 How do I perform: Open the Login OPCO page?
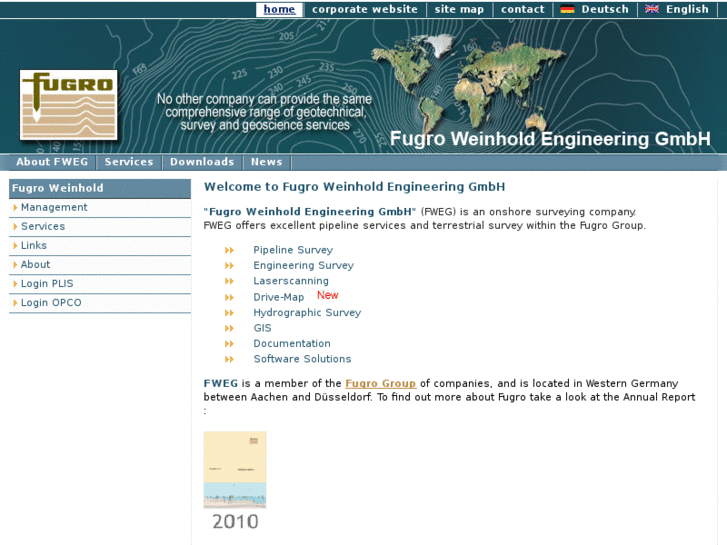[51, 302]
